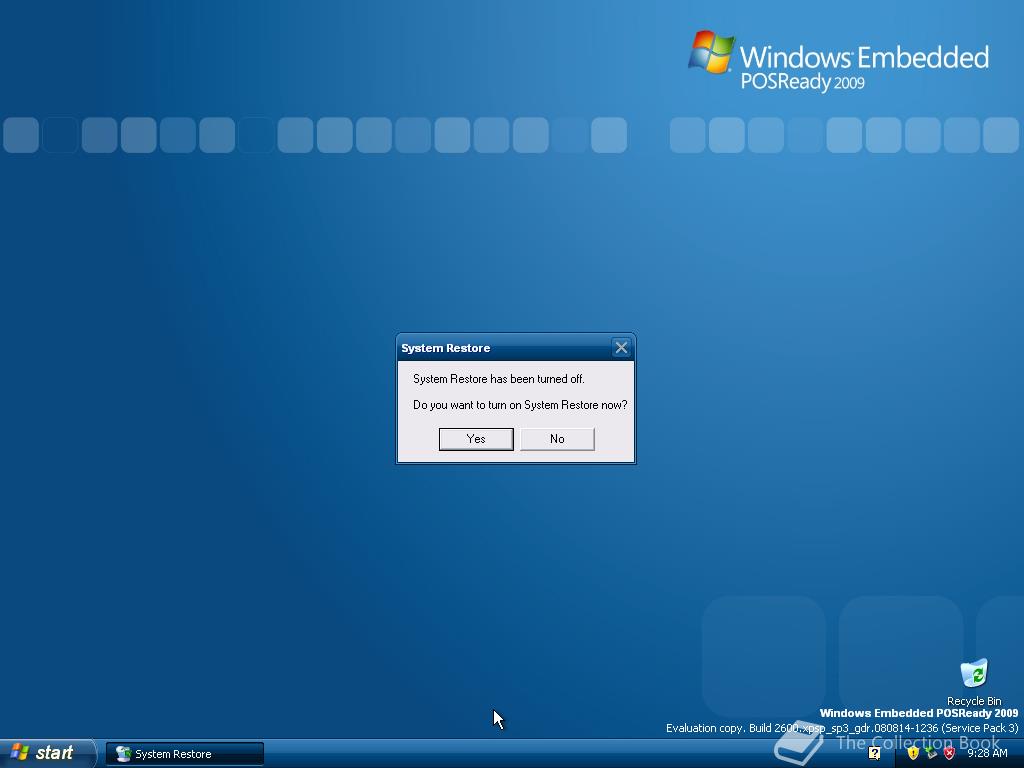Click 'System Restore has been turned off.' text
The image size is (1024, 768).
[498, 379]
